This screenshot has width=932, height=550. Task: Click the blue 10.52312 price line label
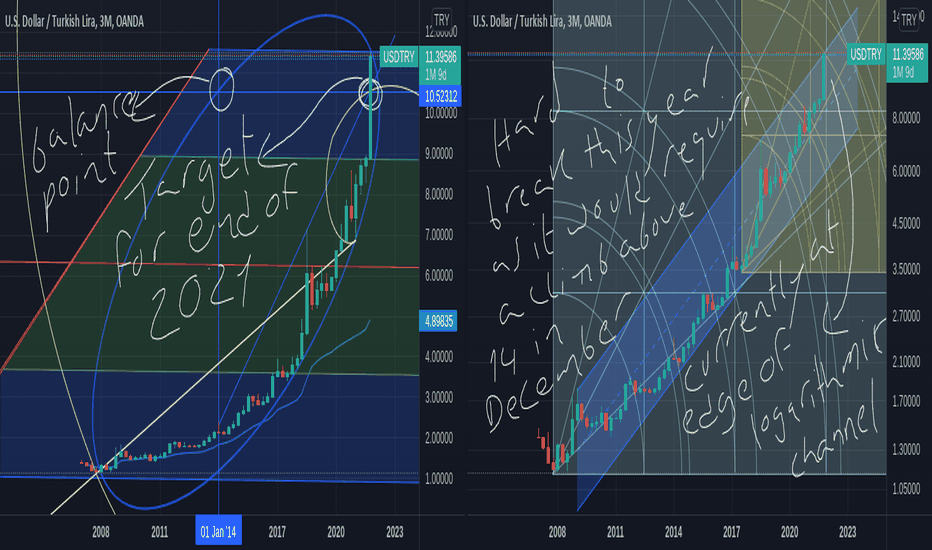440,96
